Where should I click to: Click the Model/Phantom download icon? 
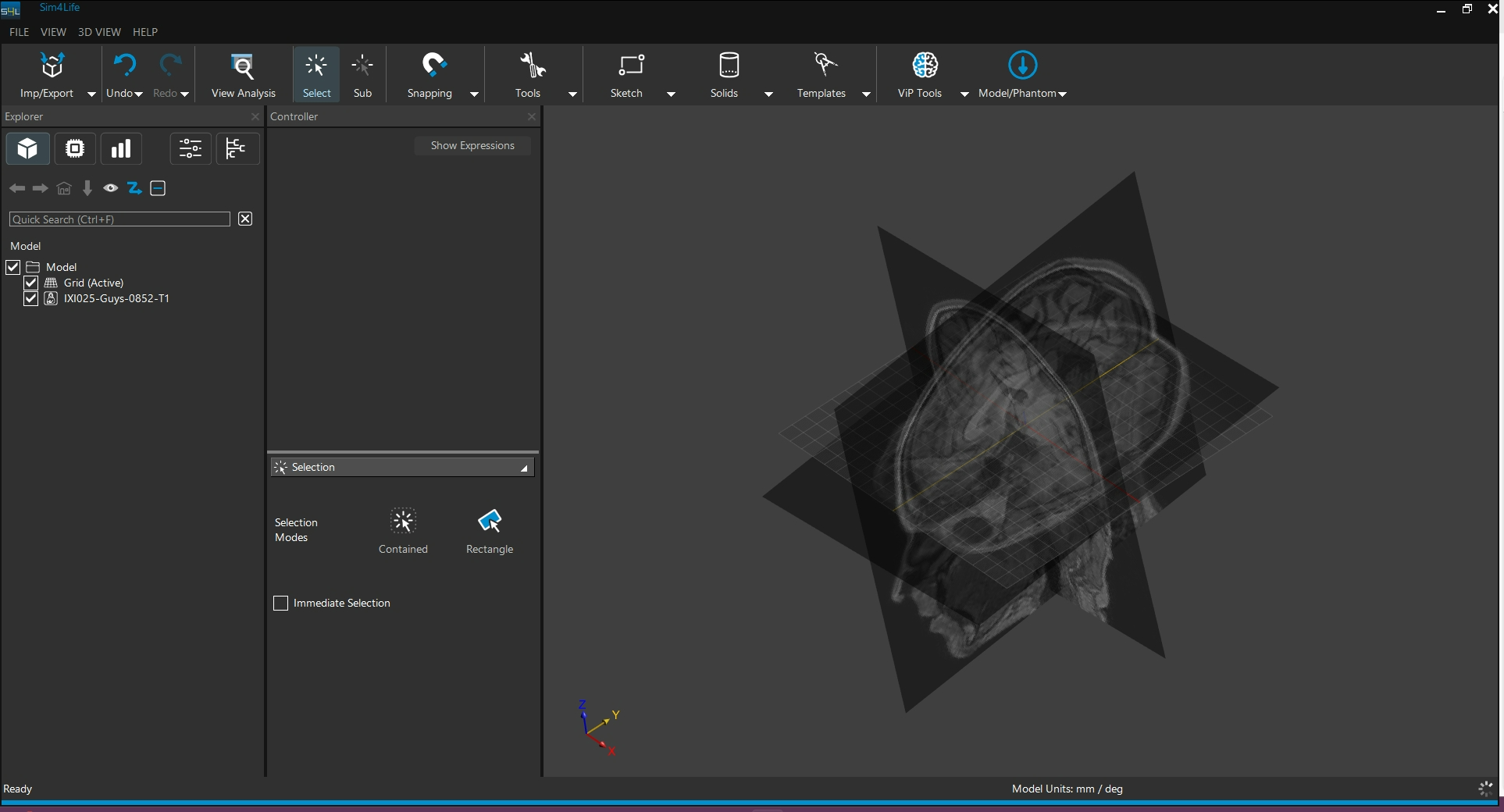tap(1022, 66)
